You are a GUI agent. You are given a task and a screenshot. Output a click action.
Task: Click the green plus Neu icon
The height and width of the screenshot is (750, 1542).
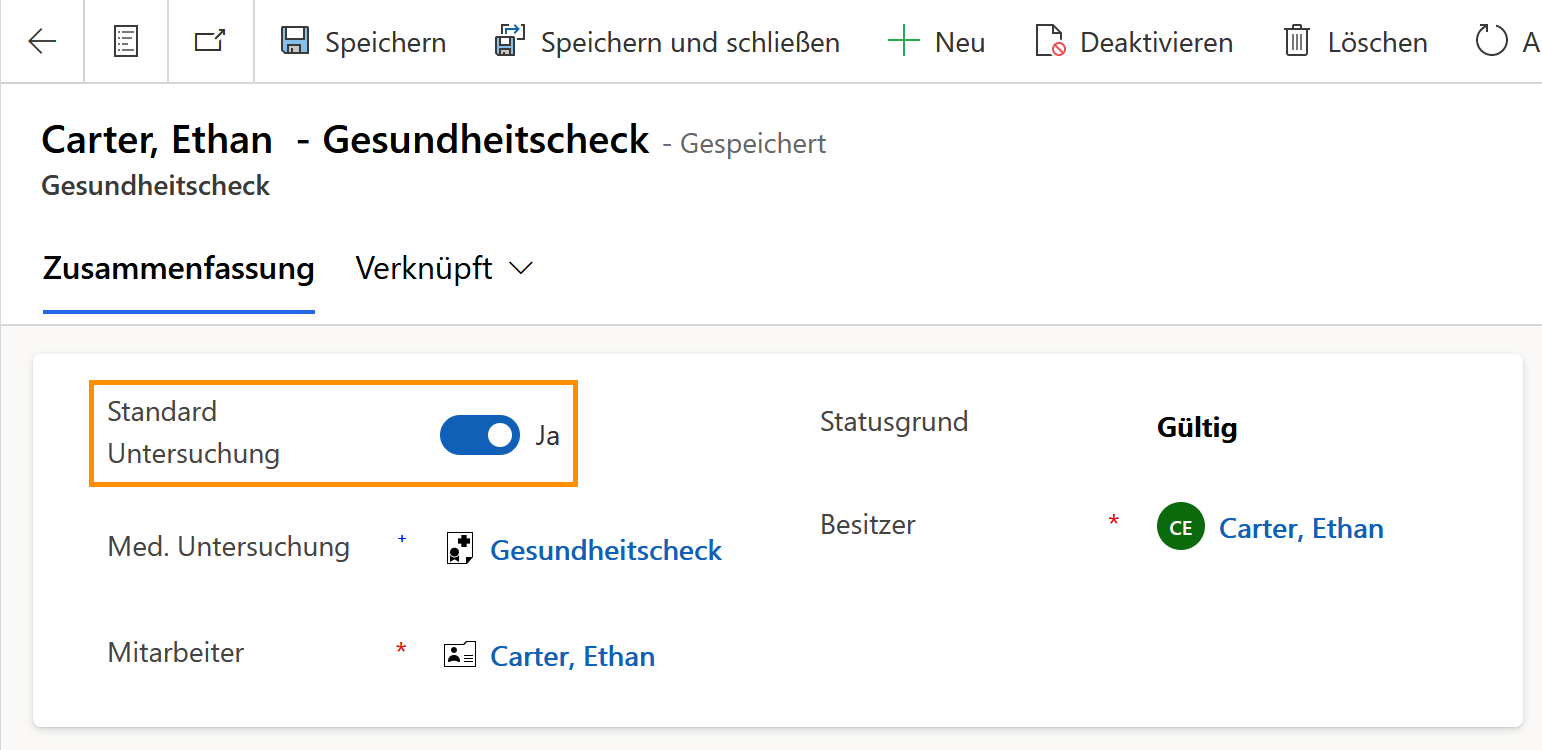[x=903, y=42]
